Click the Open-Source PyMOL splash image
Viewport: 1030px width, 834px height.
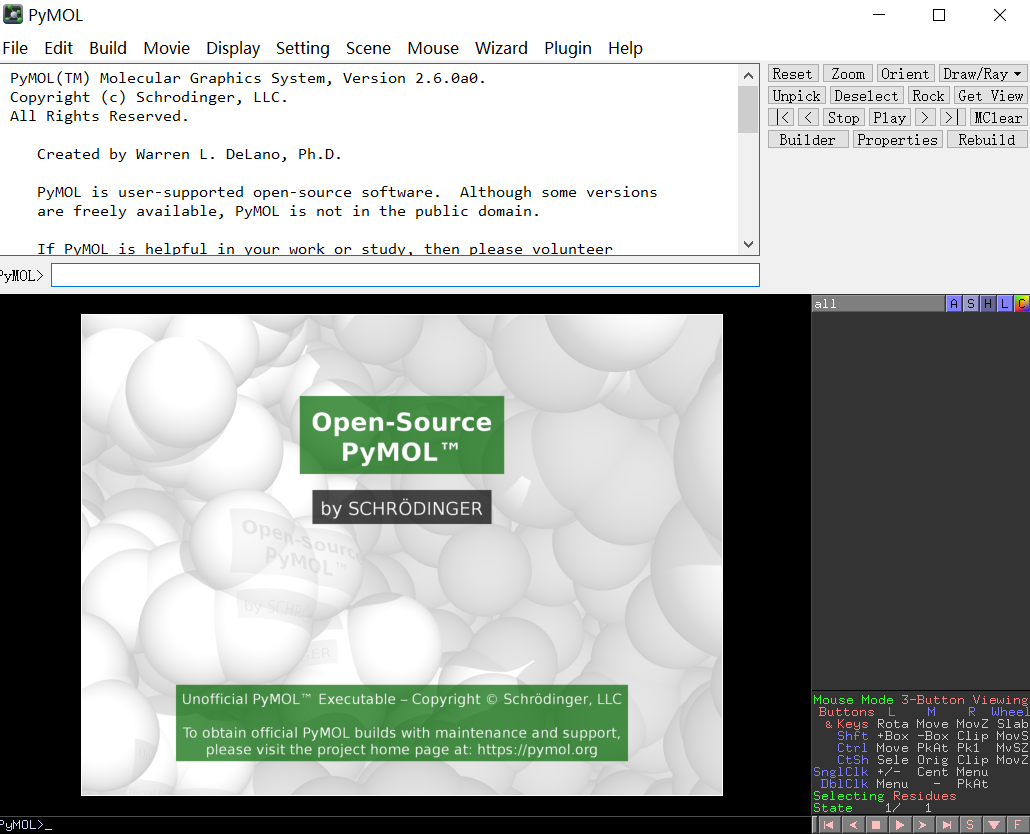pyautogui.click(x=402, y=555)
